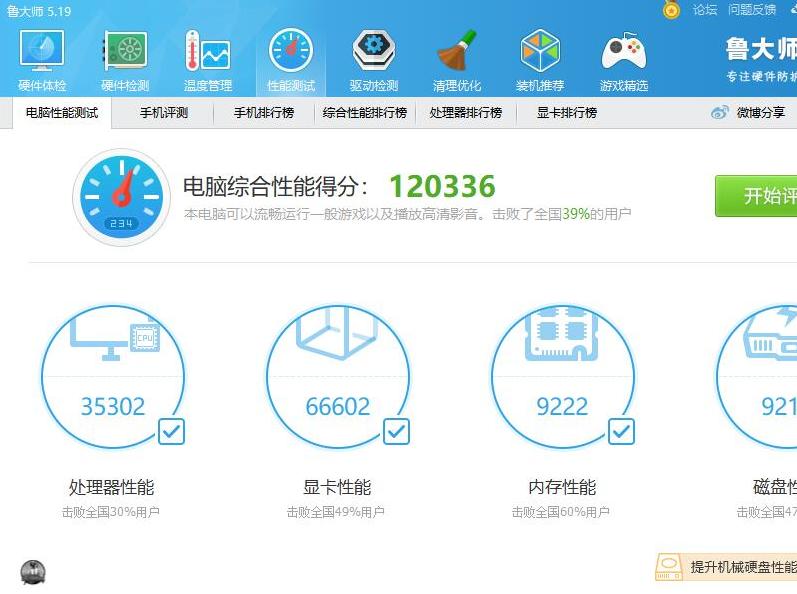Click the graphics card cube icon circle

point(338,377)
